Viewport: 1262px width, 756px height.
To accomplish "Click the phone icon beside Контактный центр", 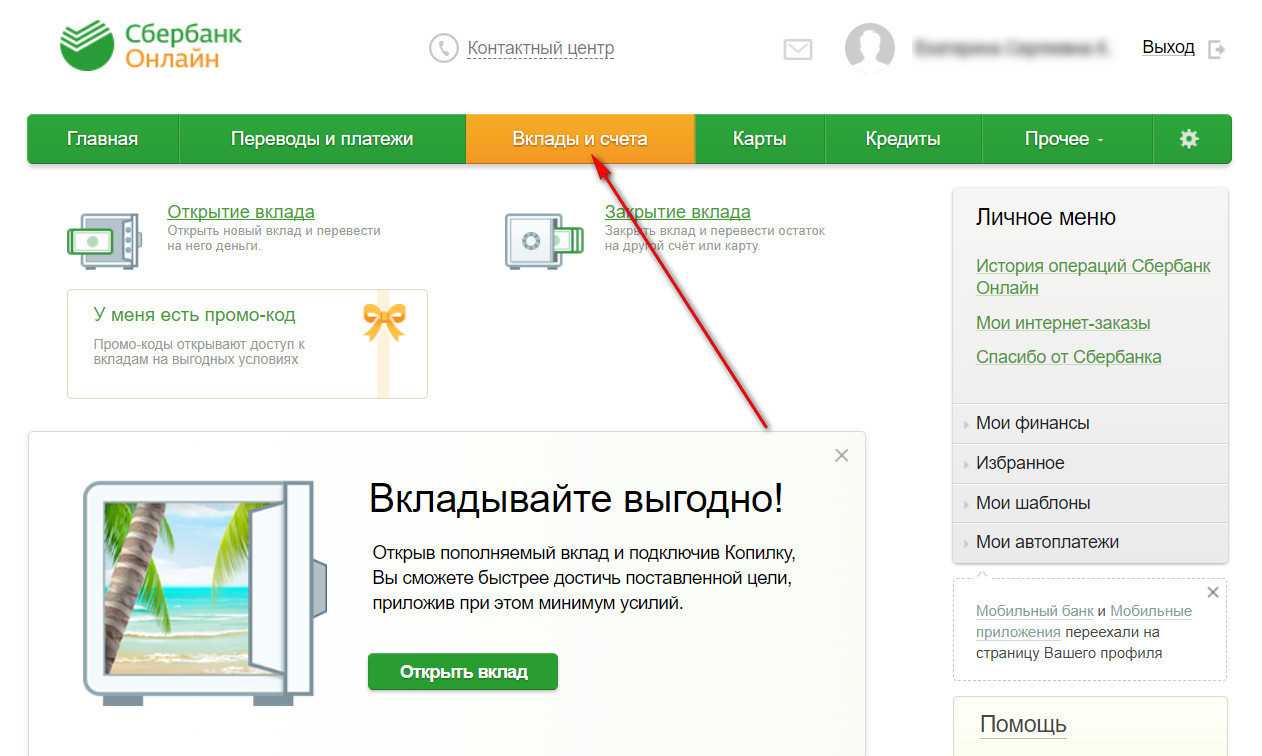I will (443, 48).
